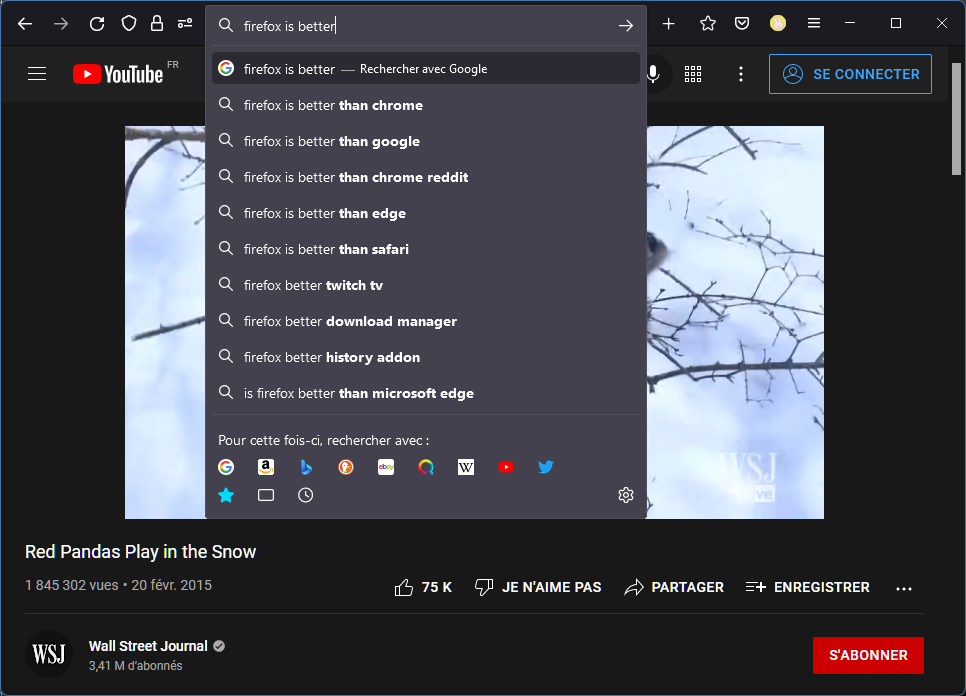Open search settings with the gear icon
The height and width of the screenshot is (696, 966).
tap(626, 495)
